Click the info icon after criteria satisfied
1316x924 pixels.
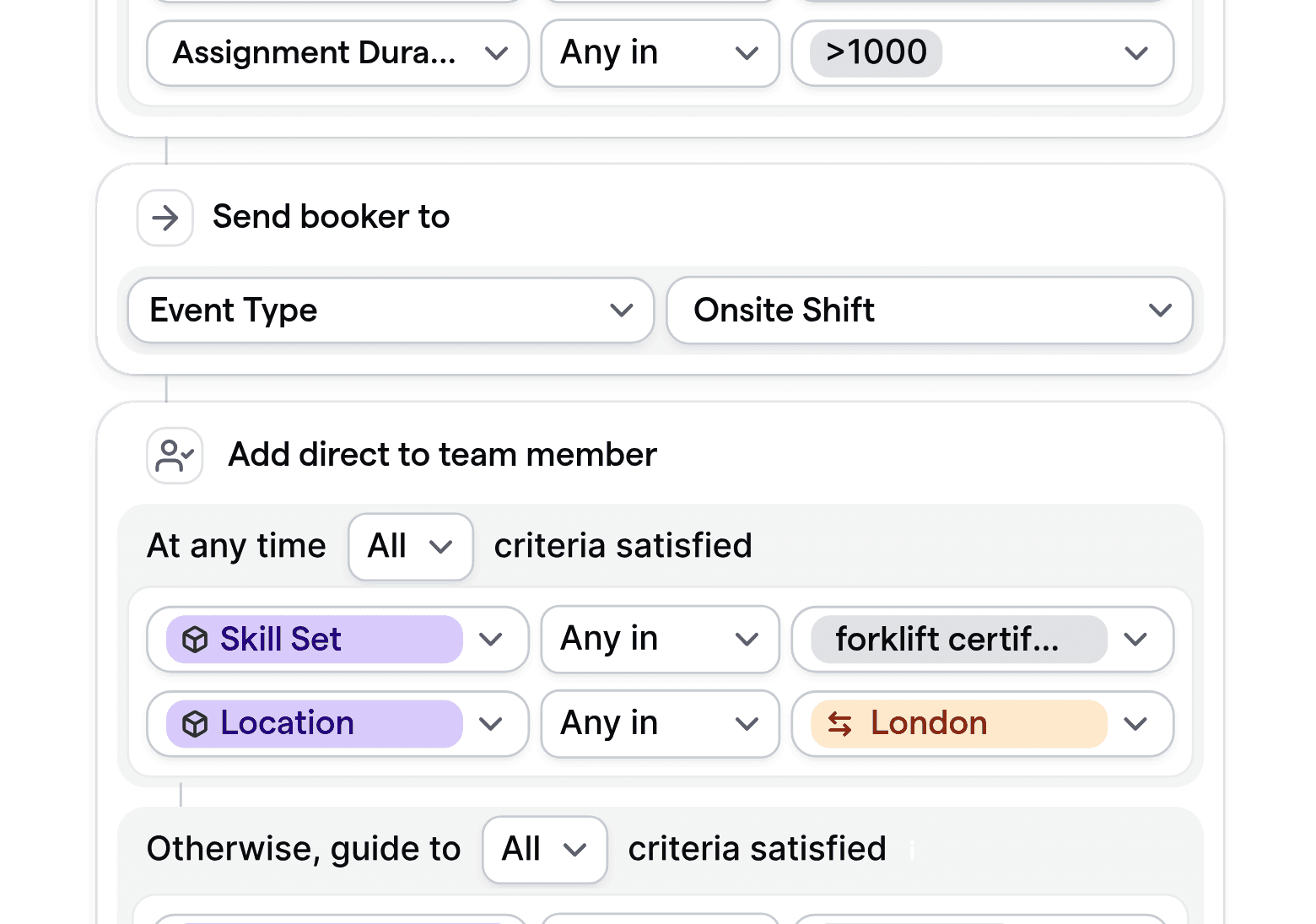pyautogui.click(x=911, y=851)
